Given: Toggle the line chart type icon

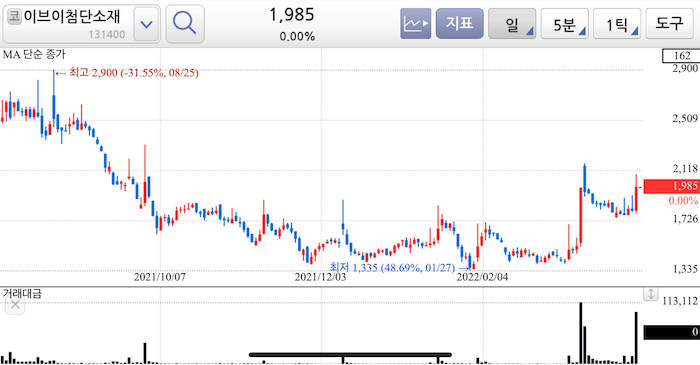Looking at the screenshot, I should (x=415, y=24).
